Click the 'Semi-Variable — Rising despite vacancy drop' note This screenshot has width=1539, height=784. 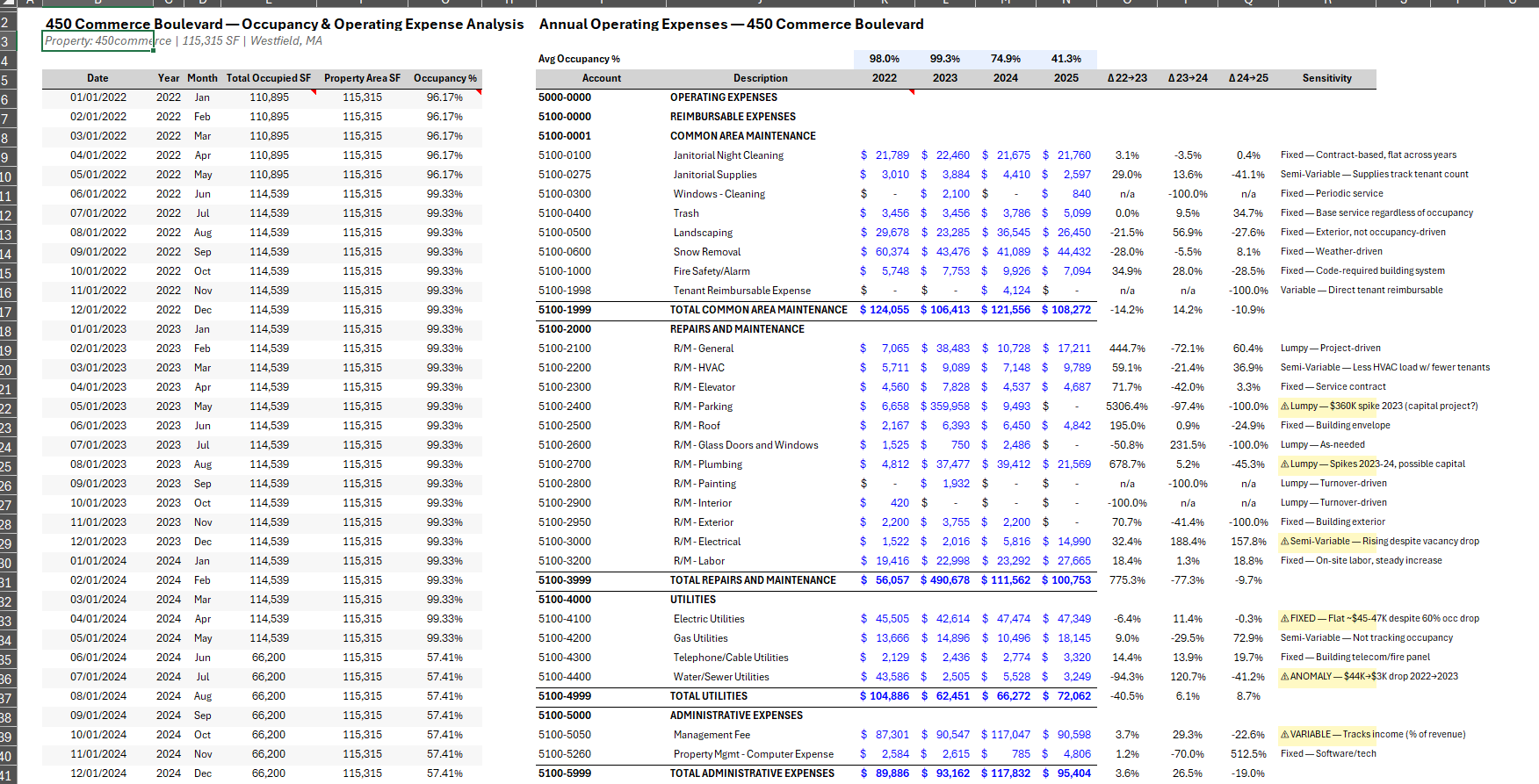(1380, 542)
